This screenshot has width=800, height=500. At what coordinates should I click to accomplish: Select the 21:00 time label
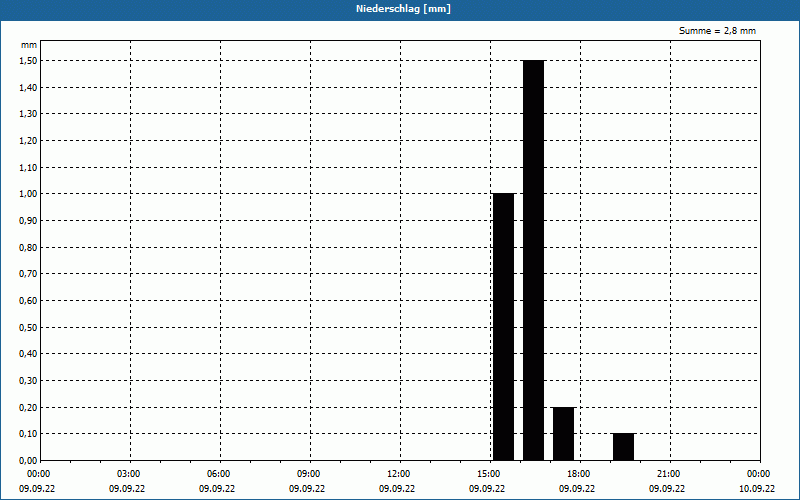668,474
